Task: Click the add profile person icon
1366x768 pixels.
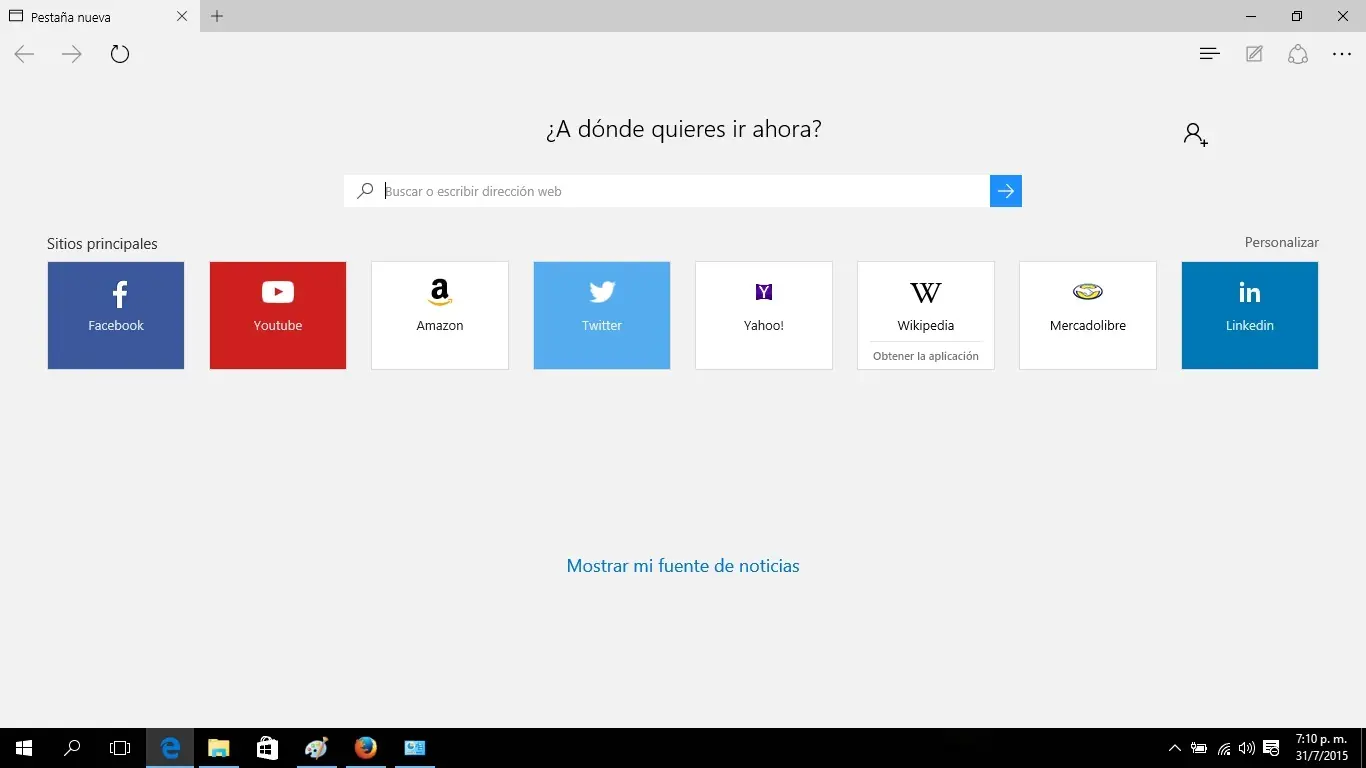Action: click(x=1194, y=133)
